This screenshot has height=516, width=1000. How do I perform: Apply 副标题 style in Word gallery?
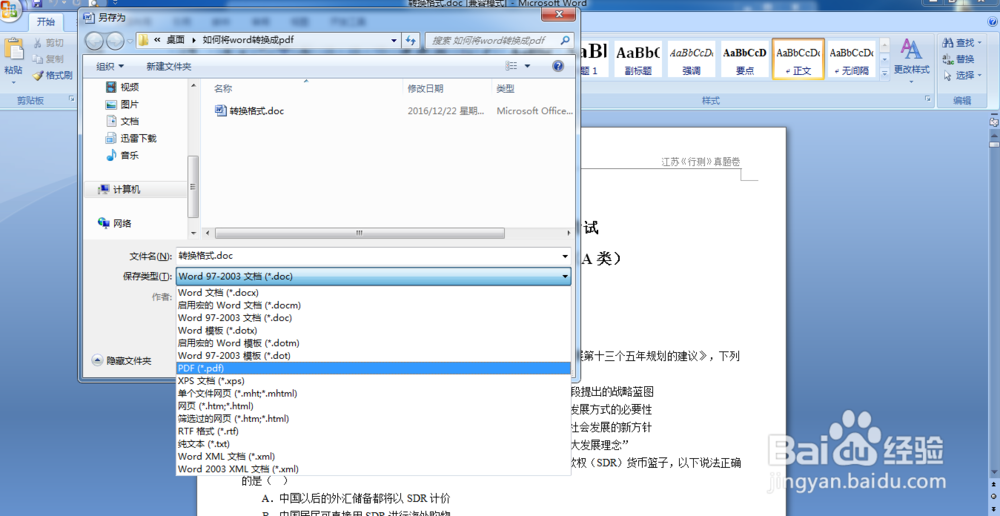click(638, 59)
